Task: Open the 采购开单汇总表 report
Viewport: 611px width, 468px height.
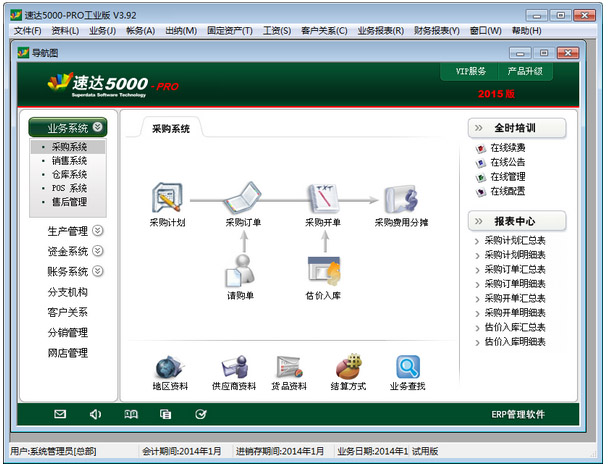Action: (515, 298)
